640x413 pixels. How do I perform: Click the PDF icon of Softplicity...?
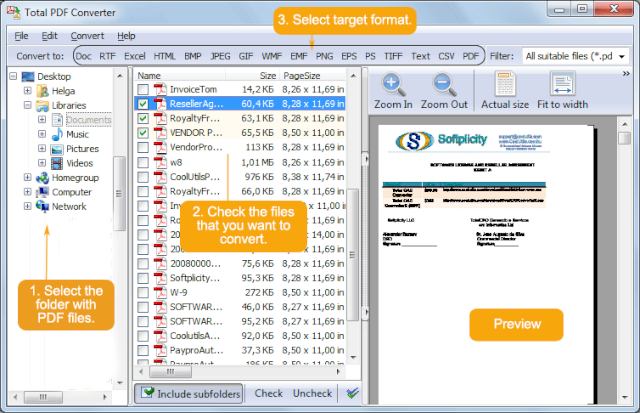pyautogui.click(x=160, y=278)
